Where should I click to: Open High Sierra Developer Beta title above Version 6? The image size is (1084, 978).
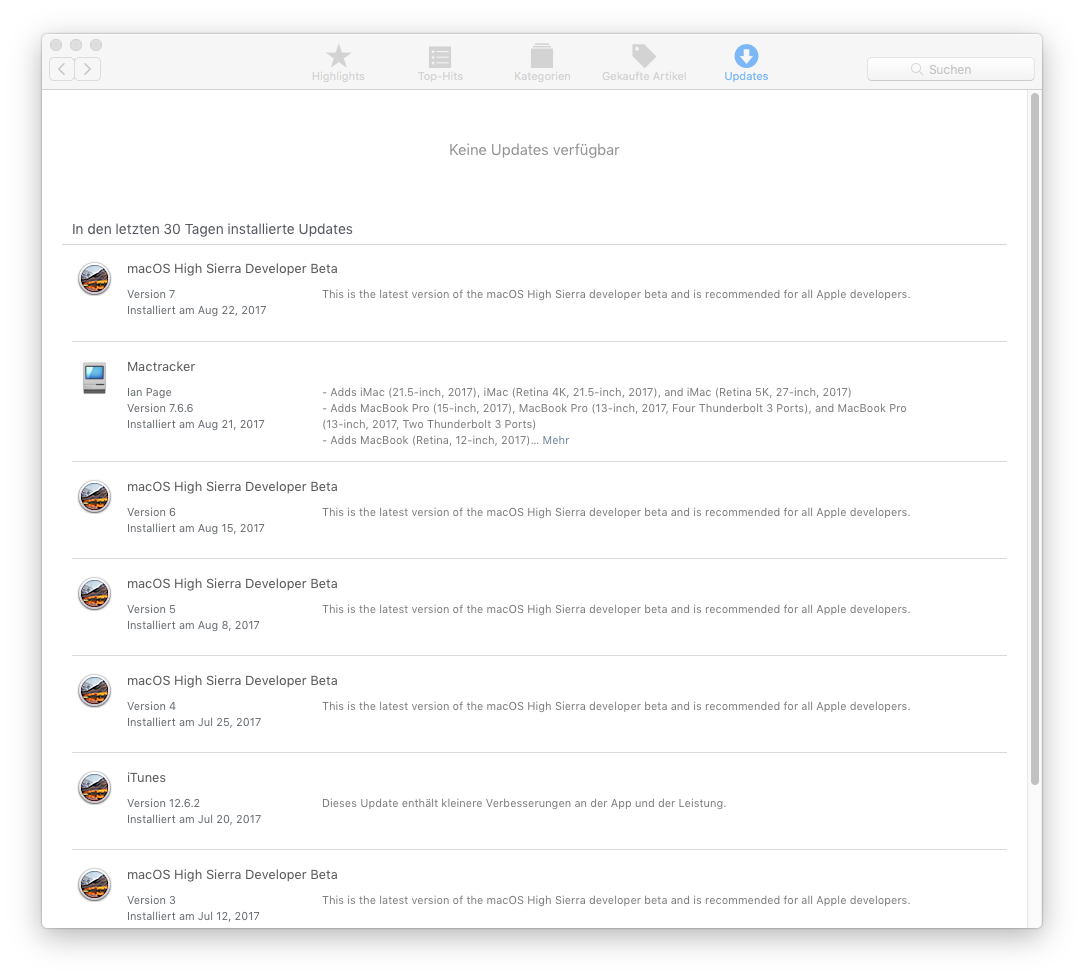click(232, 487)
